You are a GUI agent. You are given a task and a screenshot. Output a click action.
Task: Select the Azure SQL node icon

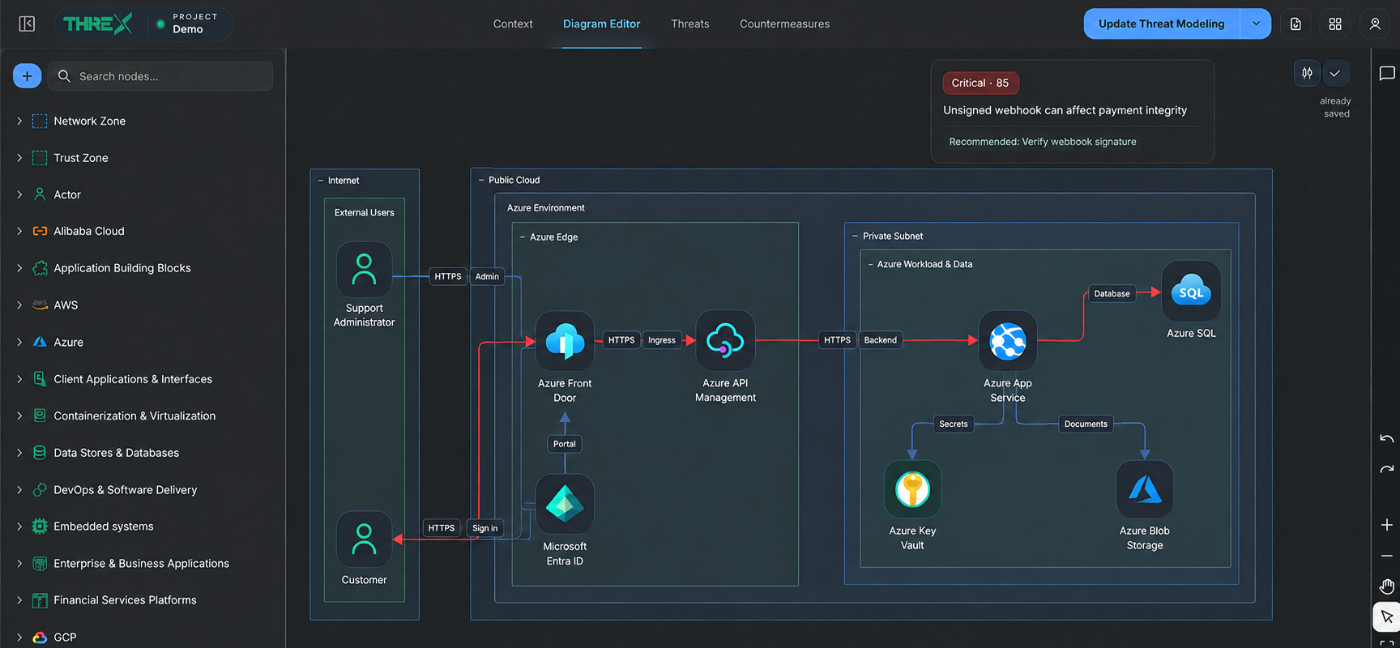click(x=1191, y=291)
